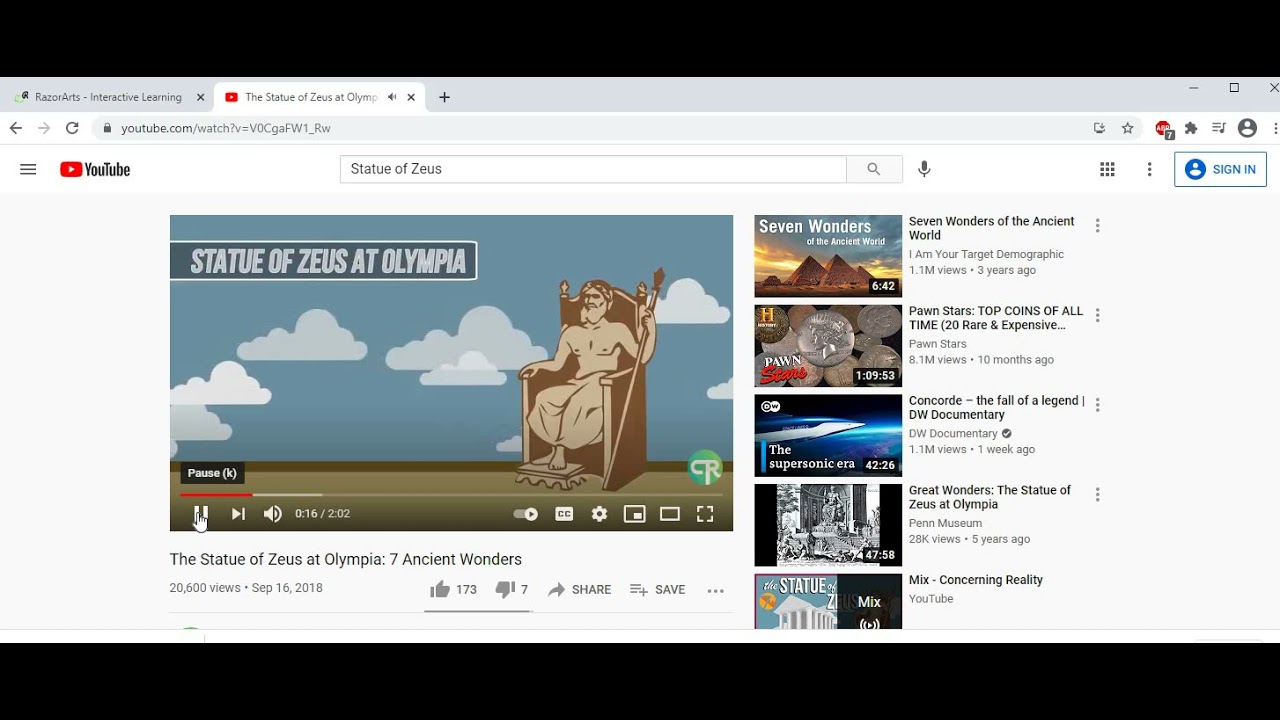Click the SAVE to playlist button
The width and height of the screenshot is (1280, 720).
tap(657, 590)
